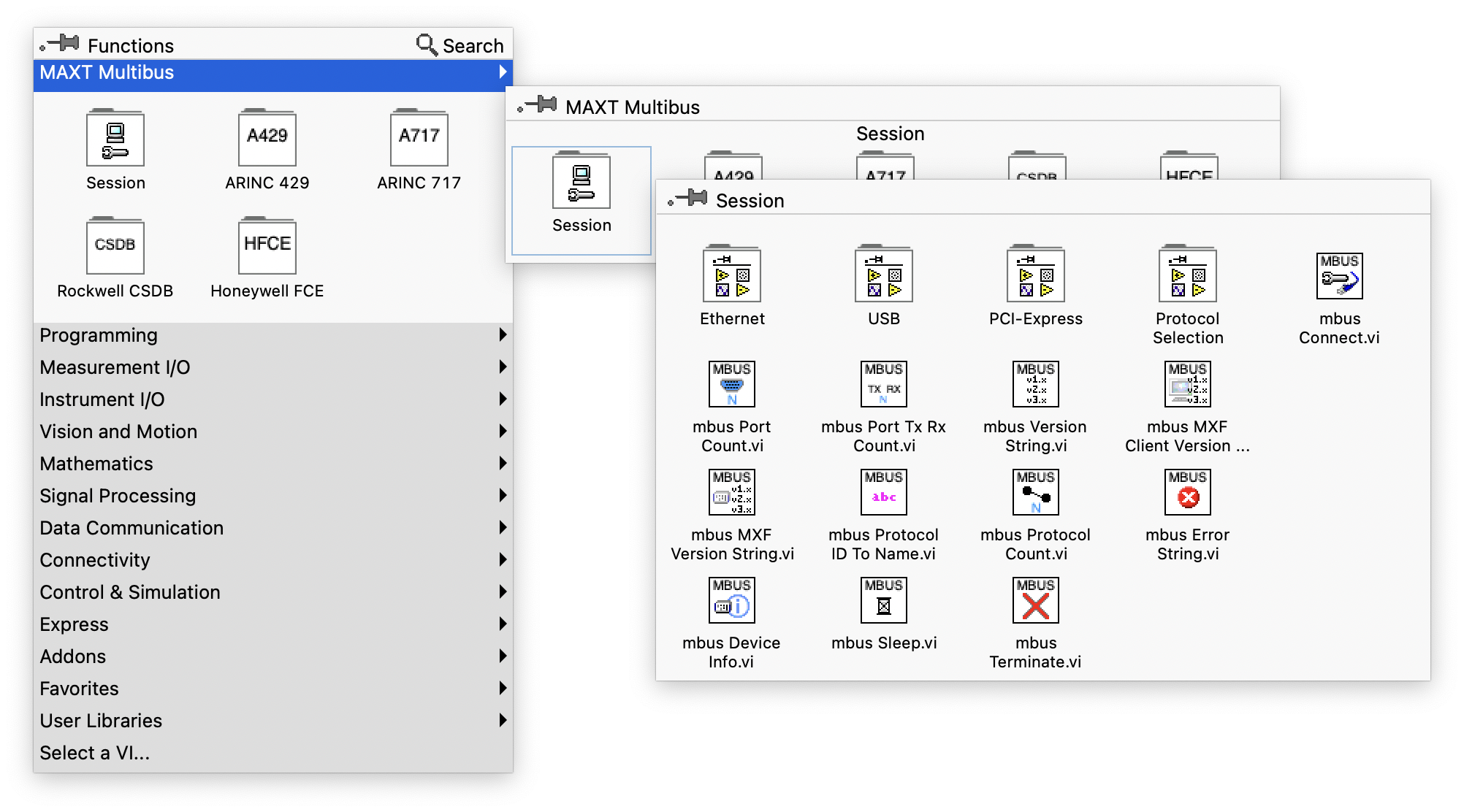Expand the Mathematics category
The width and height of the screenshot is (1464, 812).
click(x=273, y=464)
